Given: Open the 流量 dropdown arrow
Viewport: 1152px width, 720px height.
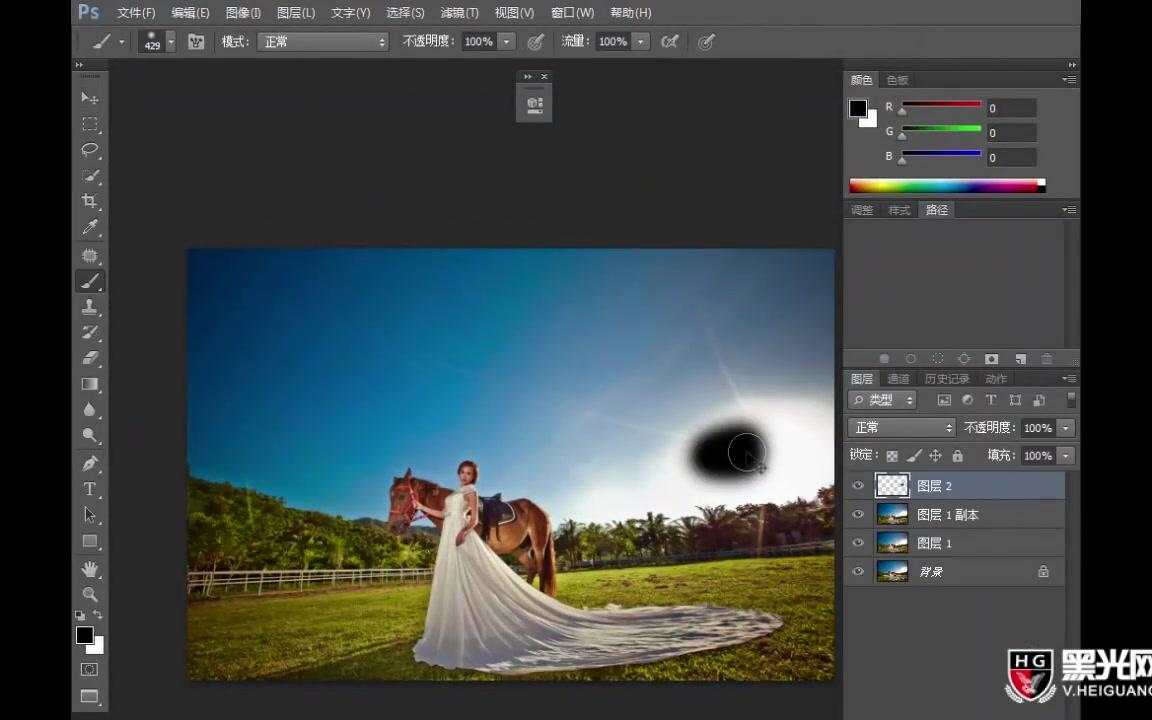Looking at the screenshot, I should [x=641, y=42].
